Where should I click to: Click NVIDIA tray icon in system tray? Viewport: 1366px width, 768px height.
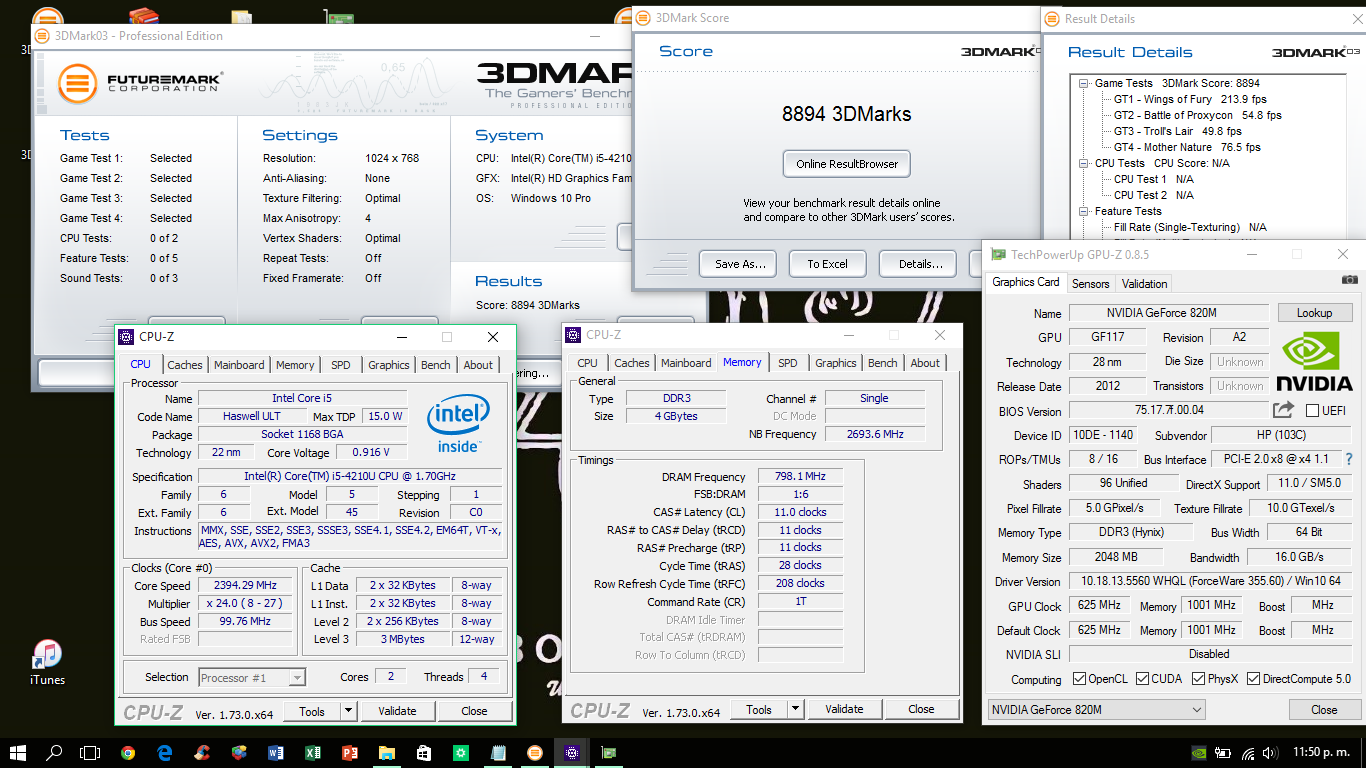pos(1199,753)
